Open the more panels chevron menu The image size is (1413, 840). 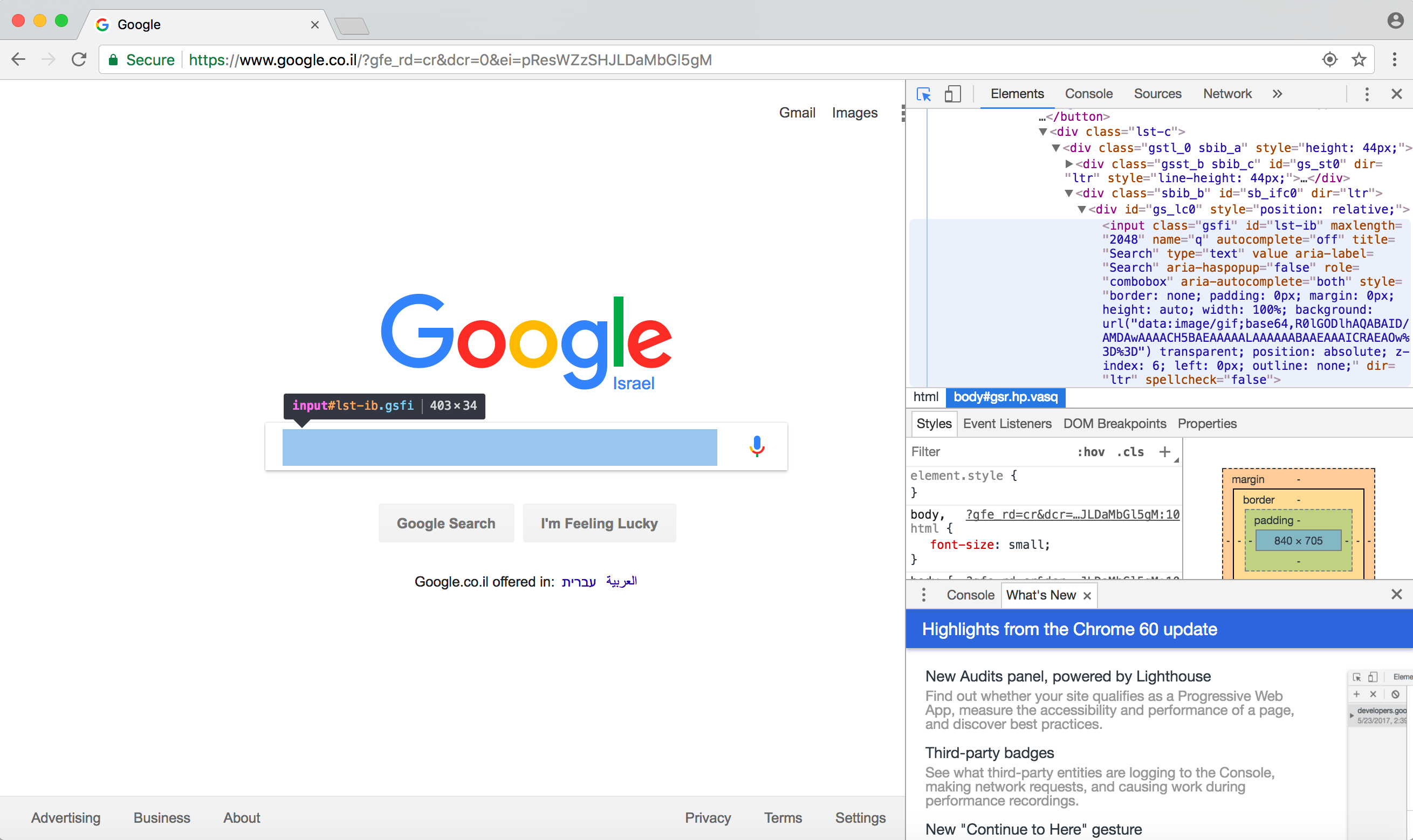tap(1278, 94)
